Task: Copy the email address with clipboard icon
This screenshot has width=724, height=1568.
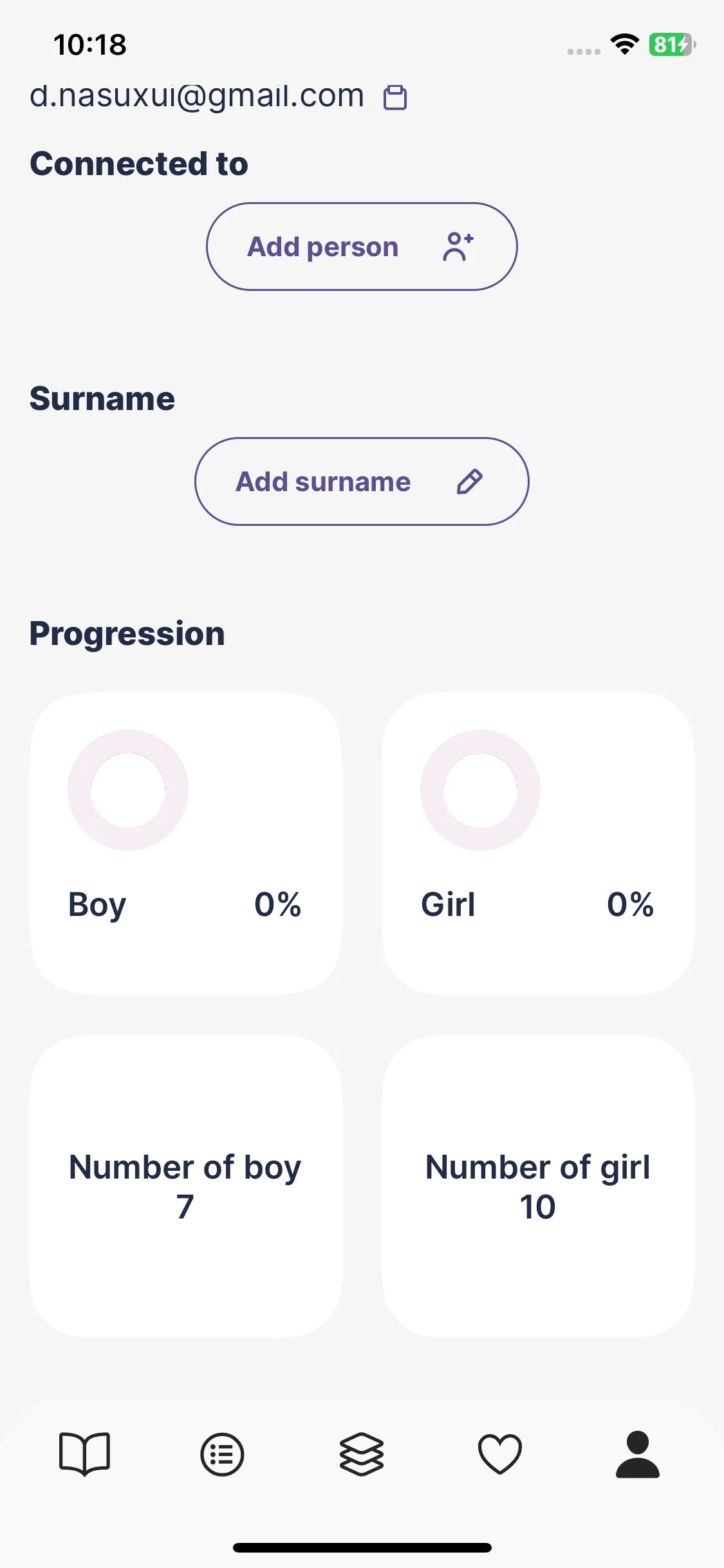Action: (x=395, y=98)
